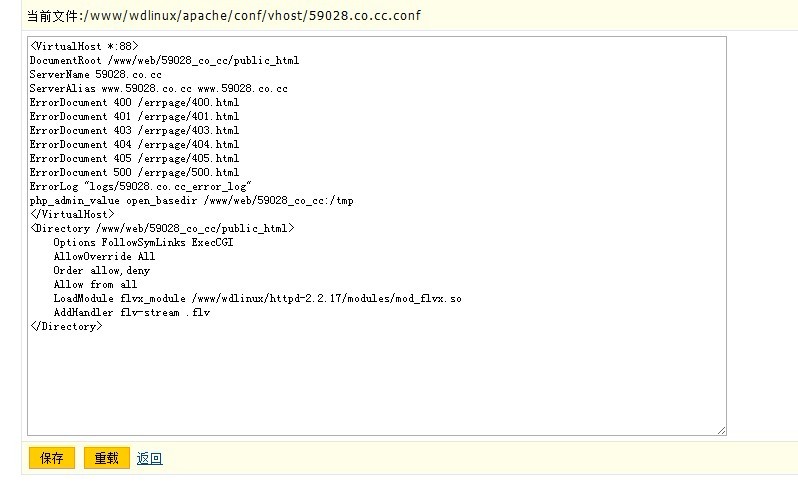Image resolution: width=798 pixels, height=486 pixels.
Task: Grab the textarea resize handle corner
Action: (720, 430)
